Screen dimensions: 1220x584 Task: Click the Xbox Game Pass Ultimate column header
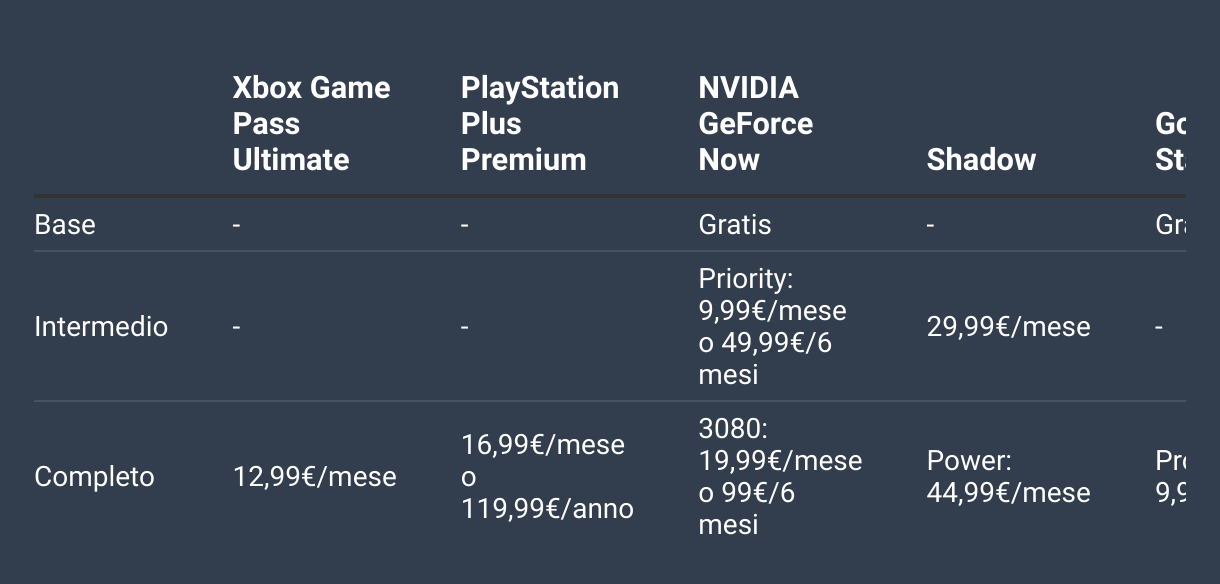[x=311, y=124]
